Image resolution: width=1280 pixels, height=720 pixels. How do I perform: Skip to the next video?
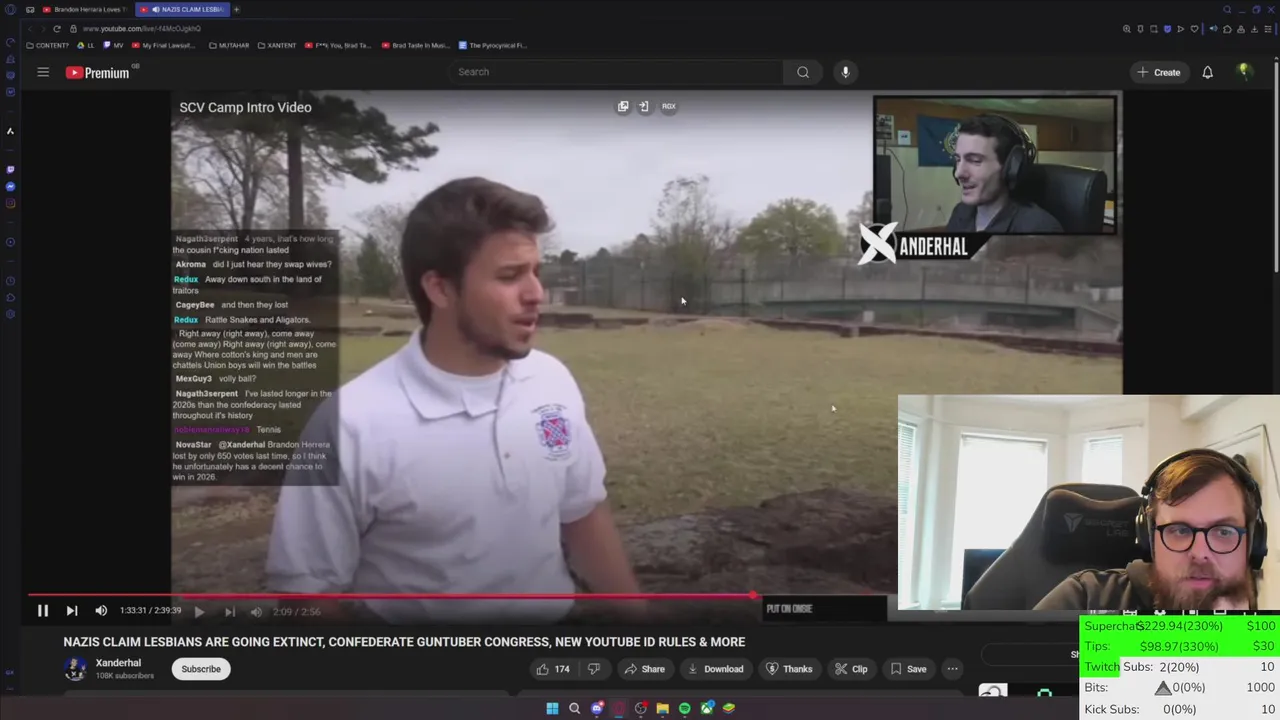(x=72, y=611)
